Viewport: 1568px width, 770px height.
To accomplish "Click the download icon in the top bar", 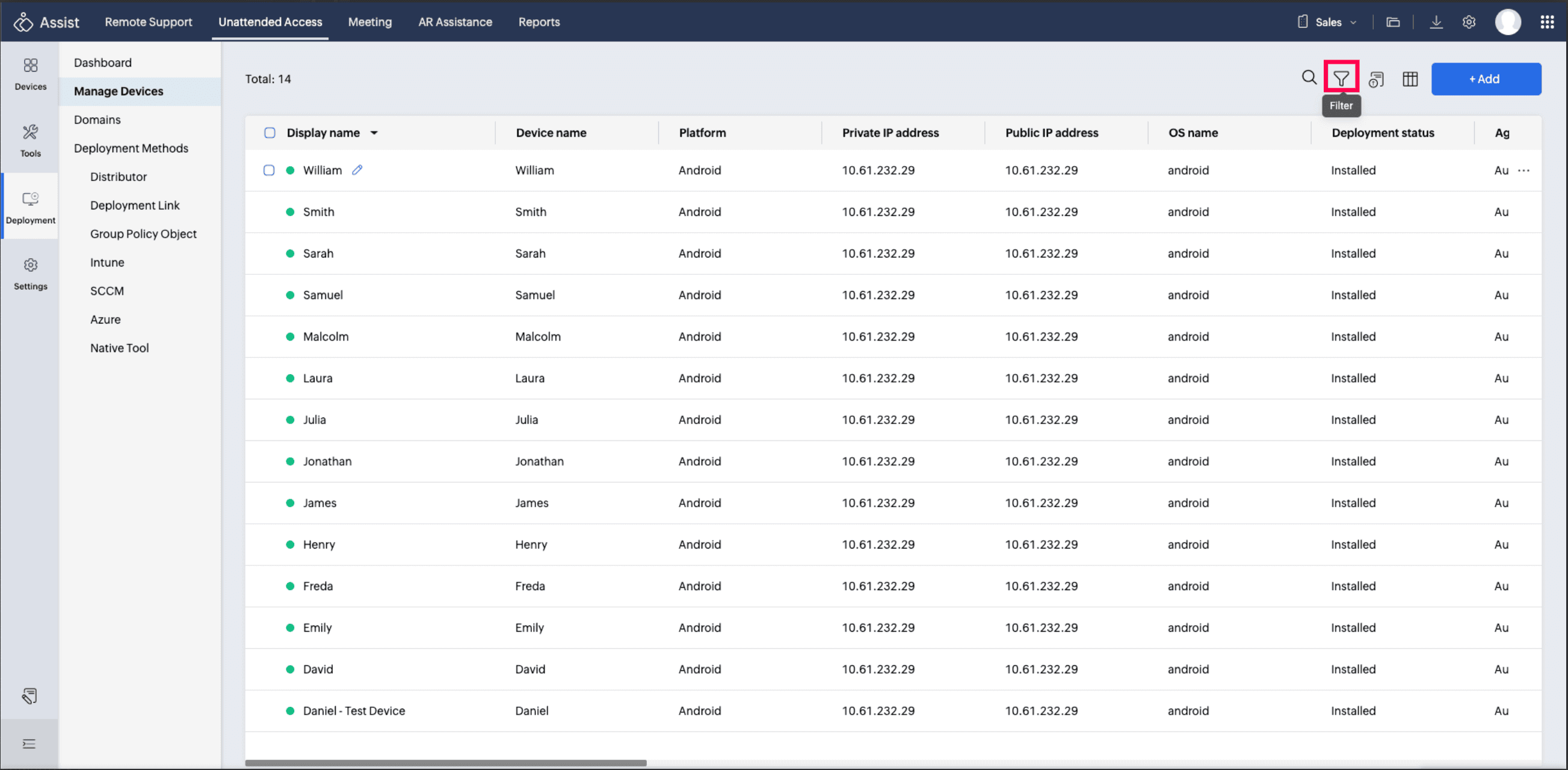I will 1436,22.
